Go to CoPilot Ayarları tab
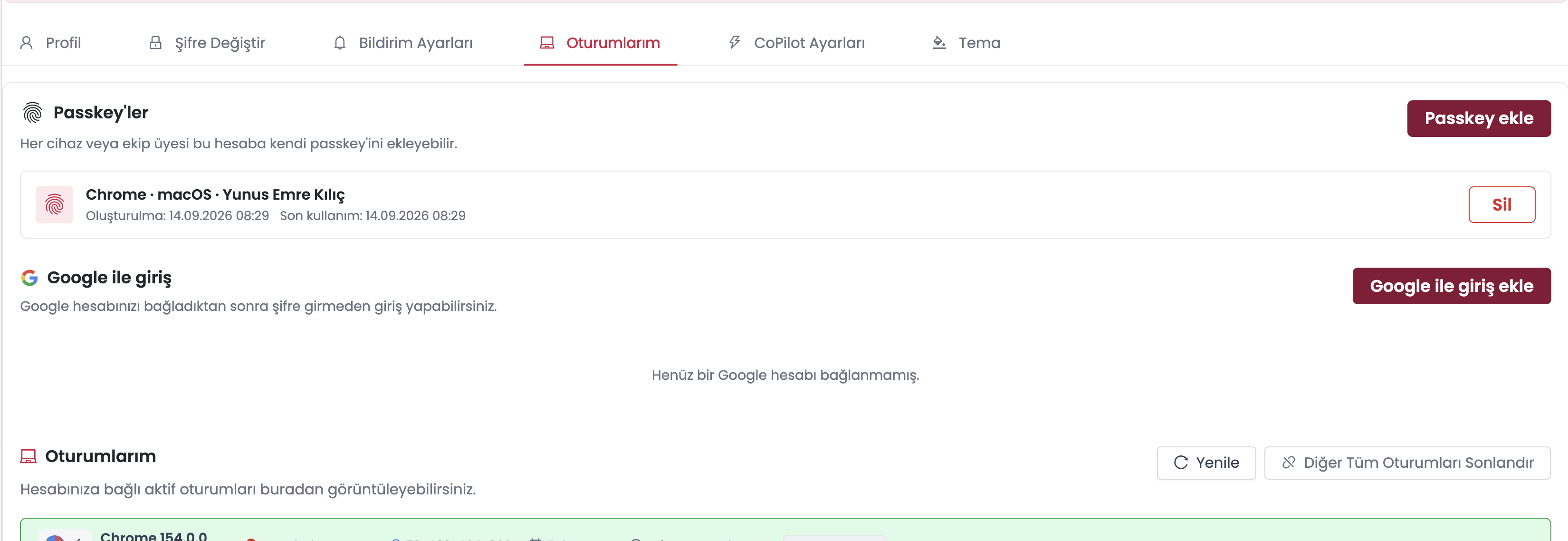The image size is (1568, 541). coord(796,43)
